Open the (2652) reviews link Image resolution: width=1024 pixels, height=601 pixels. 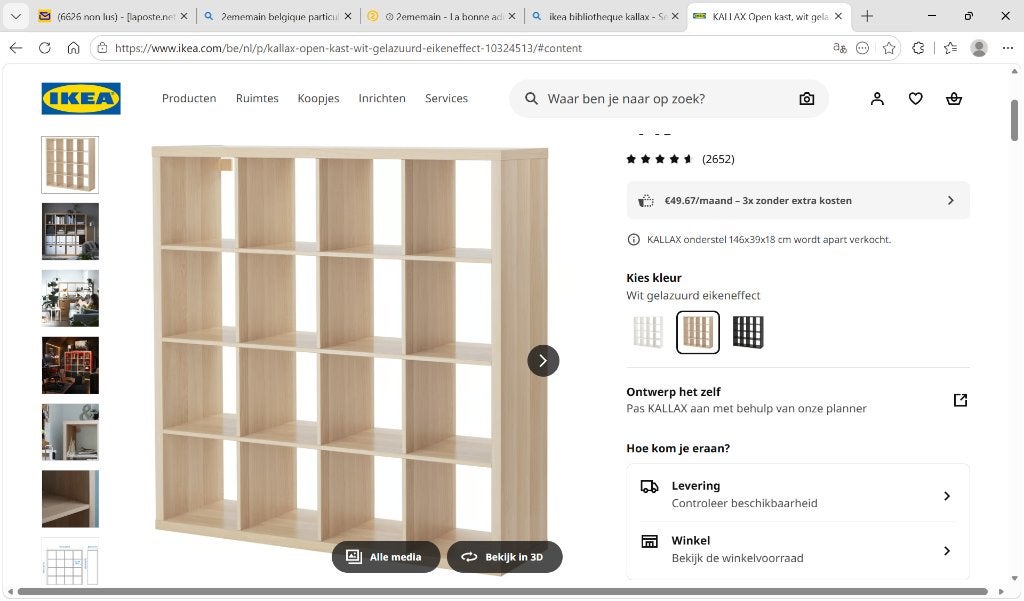tap(718, 159)
